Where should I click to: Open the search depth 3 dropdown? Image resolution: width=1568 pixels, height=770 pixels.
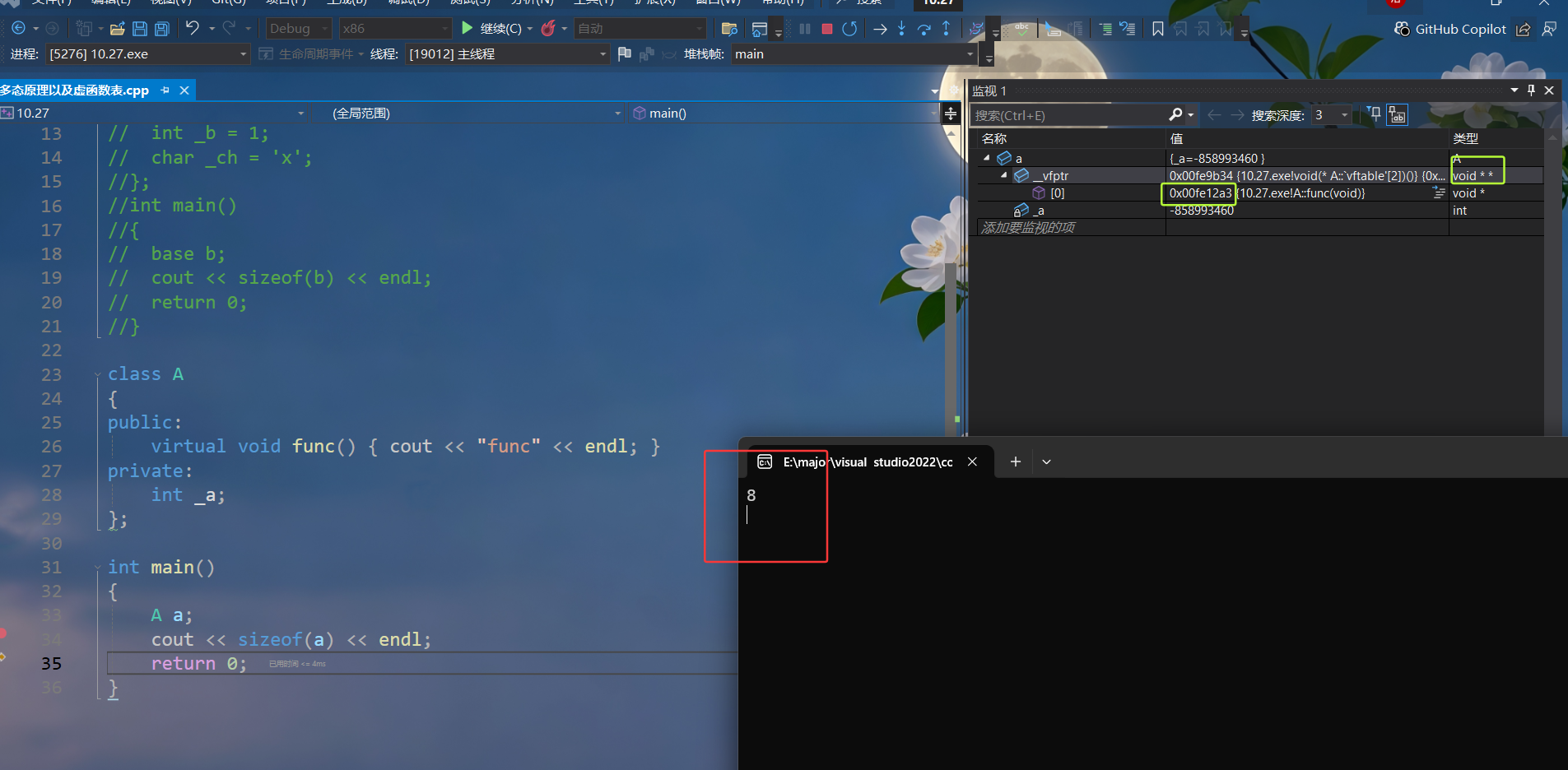click(x=1331, y=115)
